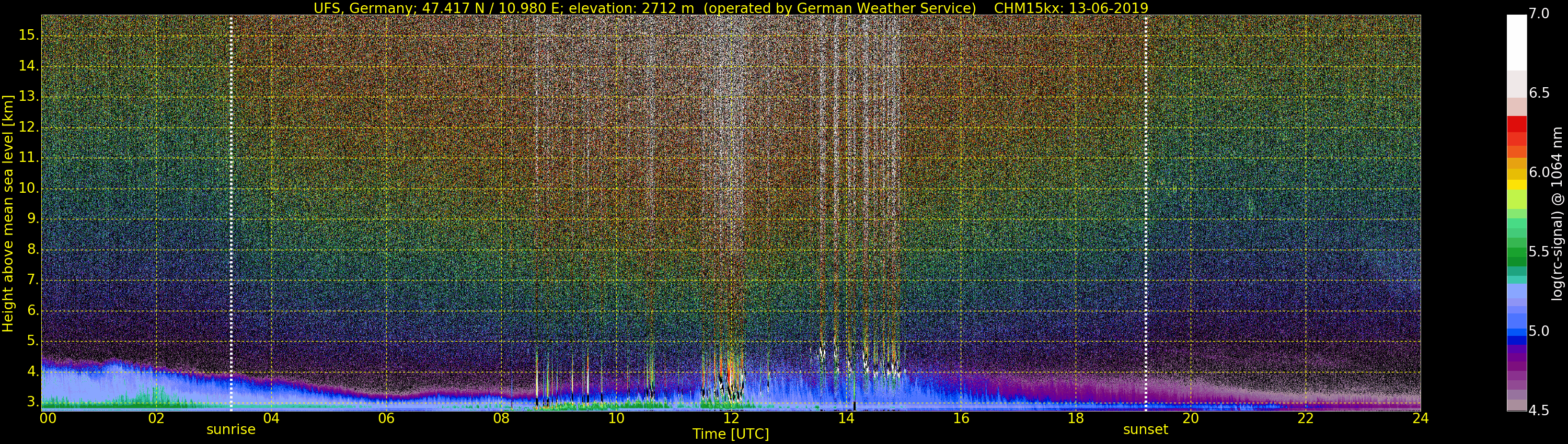Select the "CHM15kx: 13-06-2019" label

coord(1071,8)
